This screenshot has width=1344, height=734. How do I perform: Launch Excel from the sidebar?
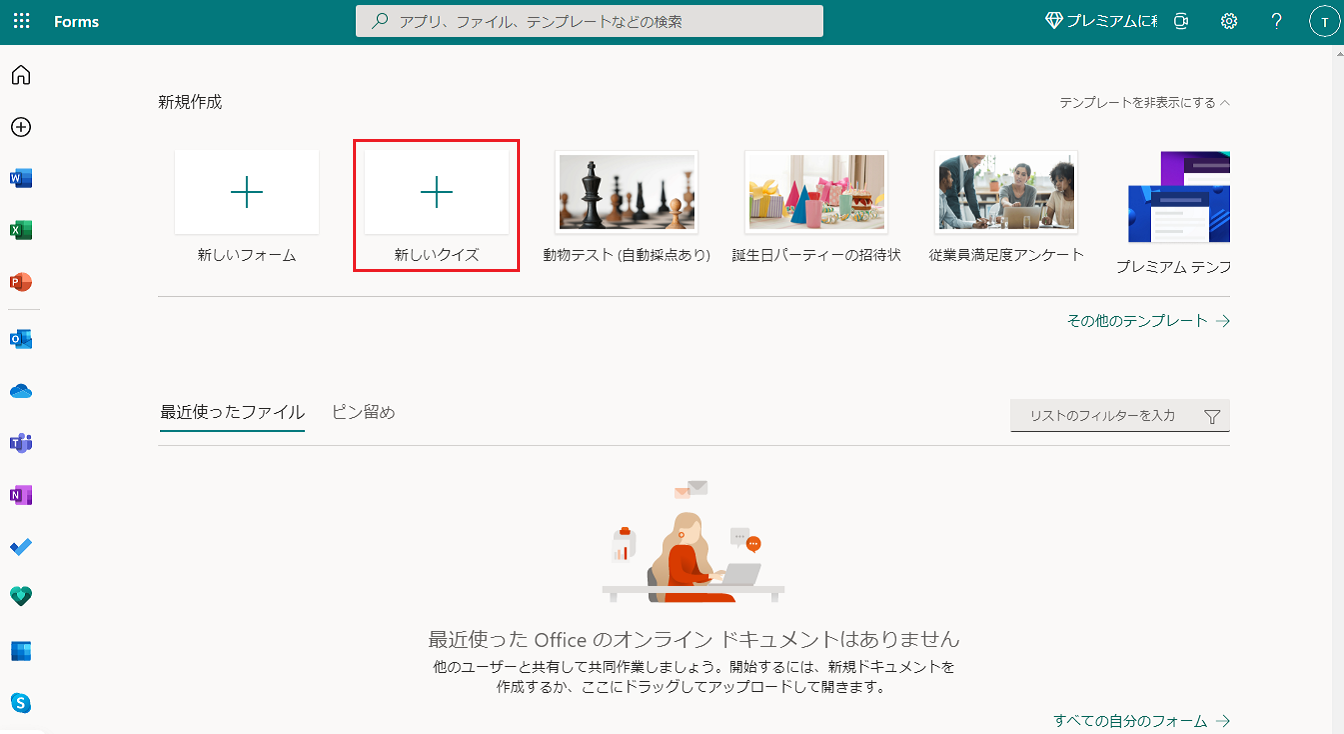coord(21,231)
